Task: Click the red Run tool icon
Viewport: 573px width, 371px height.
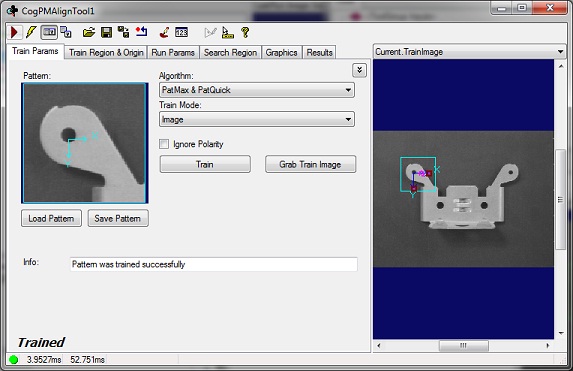Action: point(15,33)
